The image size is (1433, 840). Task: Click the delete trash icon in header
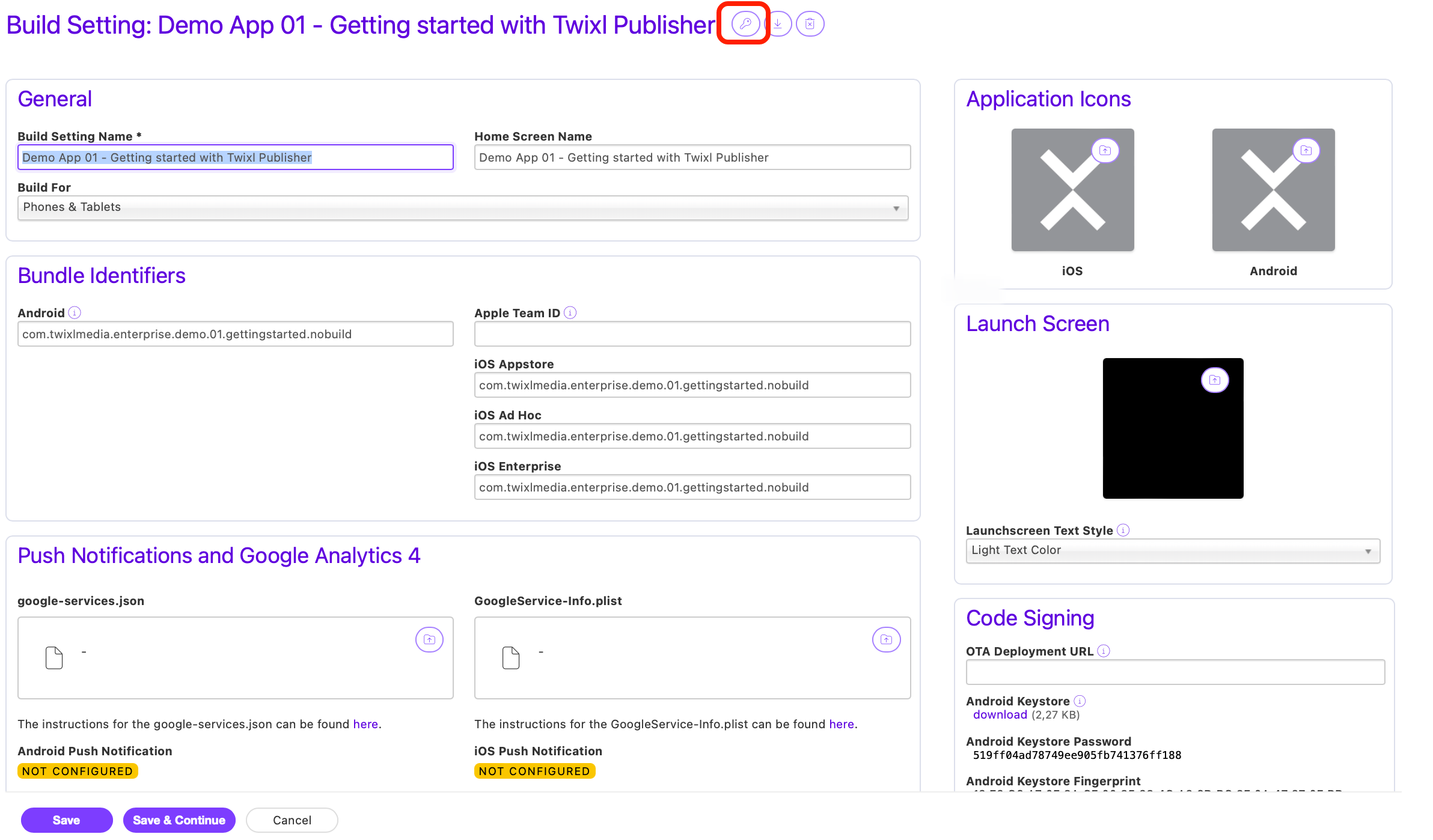coord(810,24)
